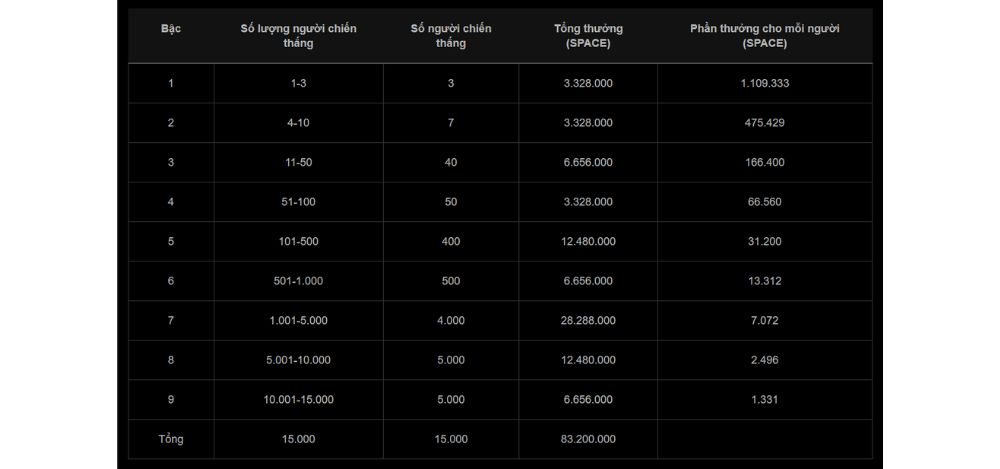Image resolution: width=1000 pixels, height=469 pixels.
Task: Select the "1-3" winner range cell
Action: point(298,83)
